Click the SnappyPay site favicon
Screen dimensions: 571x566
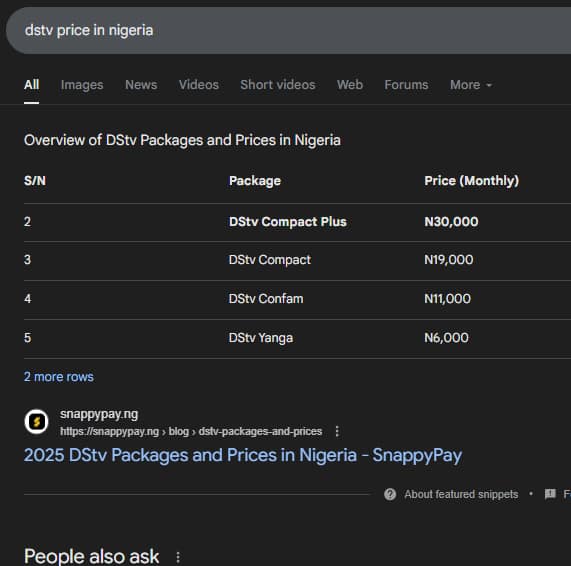[x=36, y=422]
